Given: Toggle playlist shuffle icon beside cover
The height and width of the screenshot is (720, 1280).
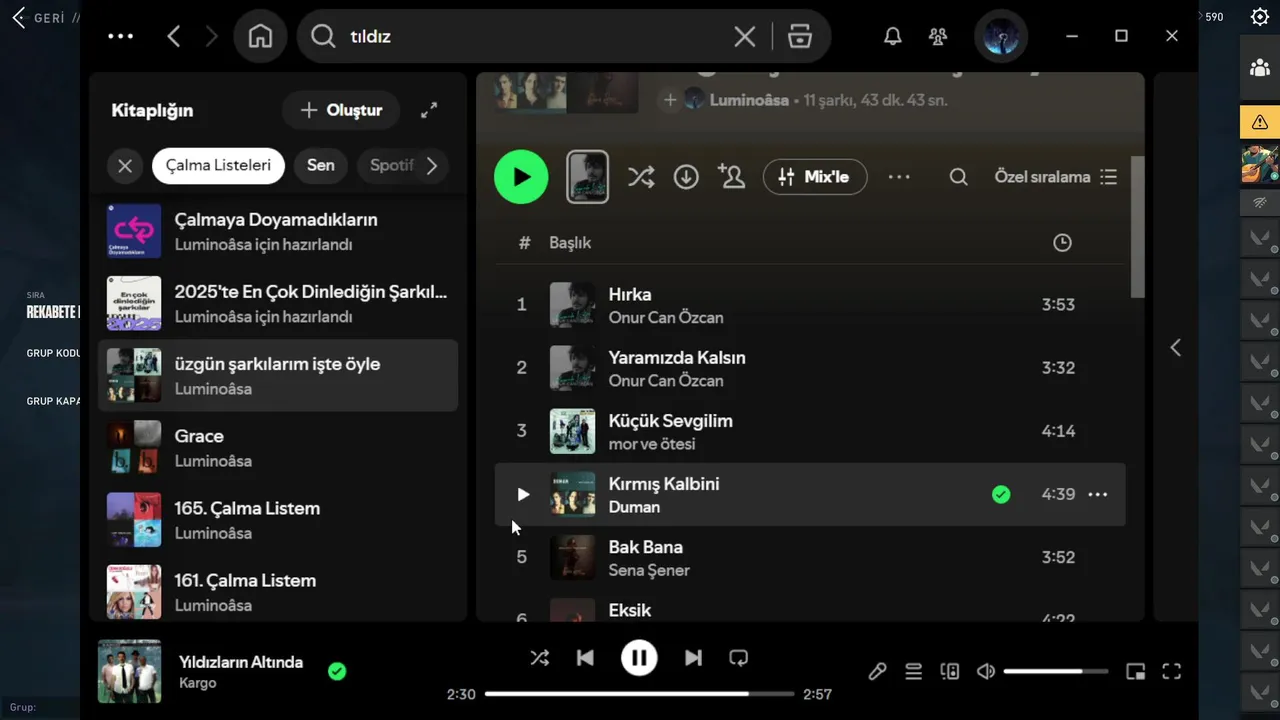Looking at the screenshot, I should (x=641, y=177).
